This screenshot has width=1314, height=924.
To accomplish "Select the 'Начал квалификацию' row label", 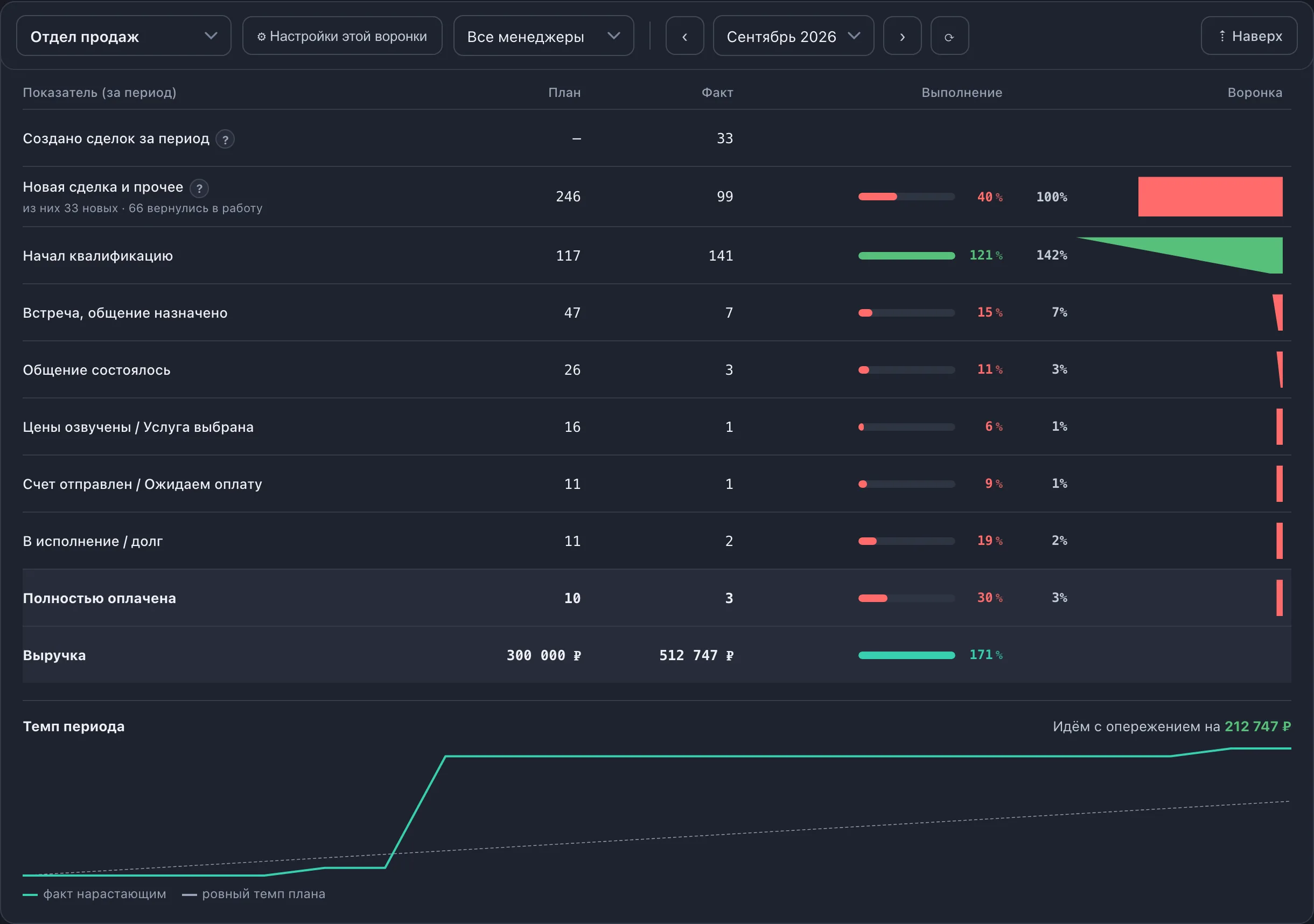I will (x=98, y=256).
